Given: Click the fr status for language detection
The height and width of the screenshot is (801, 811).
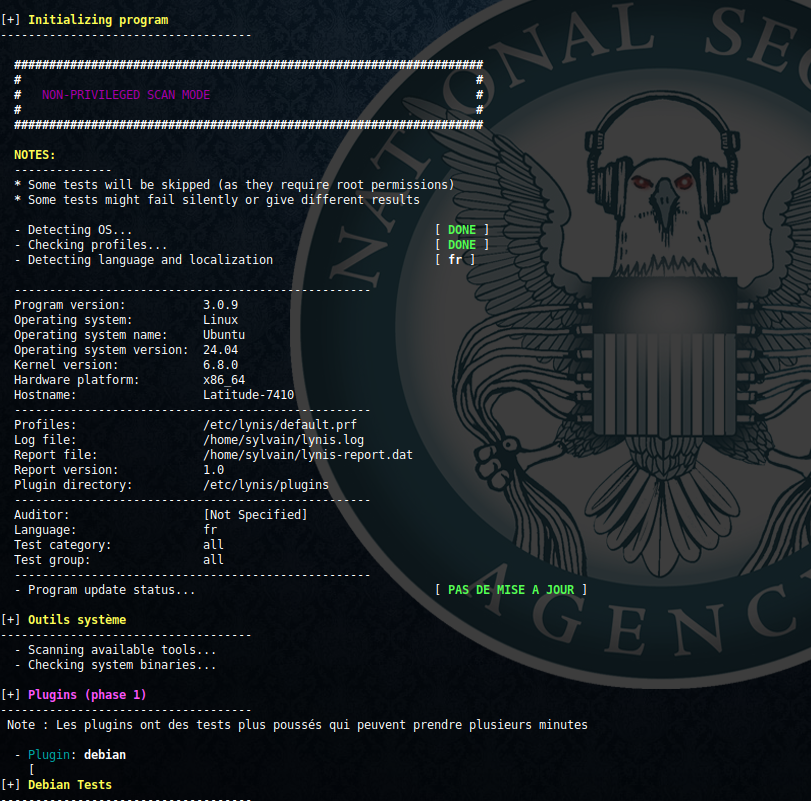Looking at the screenshot, I should pyautogui.click(x=455, y=260).
